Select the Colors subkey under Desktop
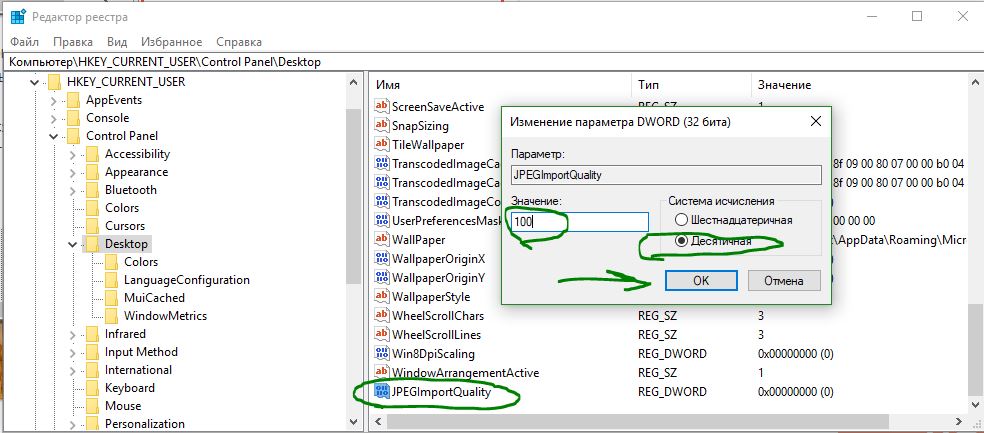The width and height of the screenshot is (984, 433). [141, 262]
